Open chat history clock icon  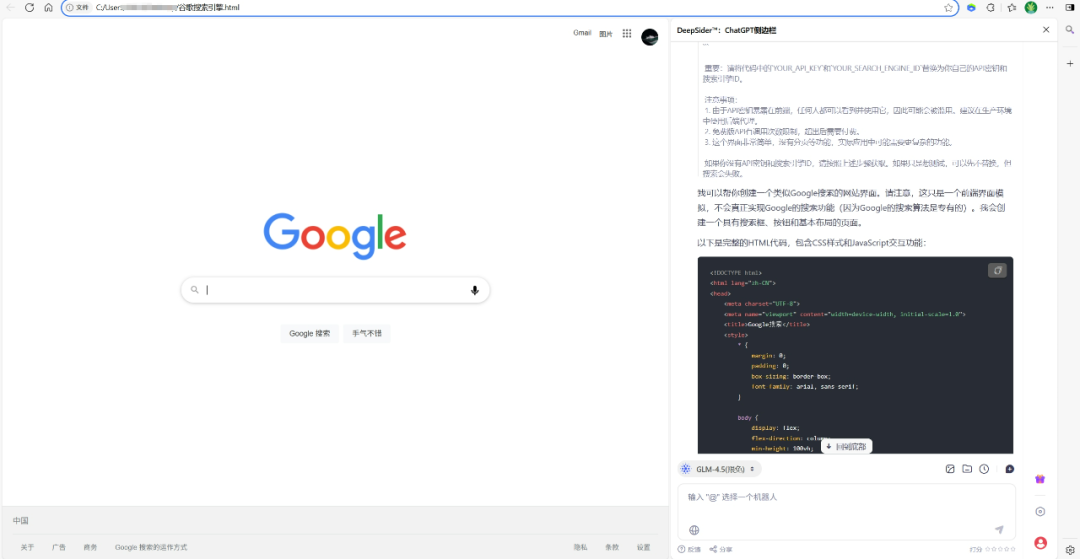[984, 469]
